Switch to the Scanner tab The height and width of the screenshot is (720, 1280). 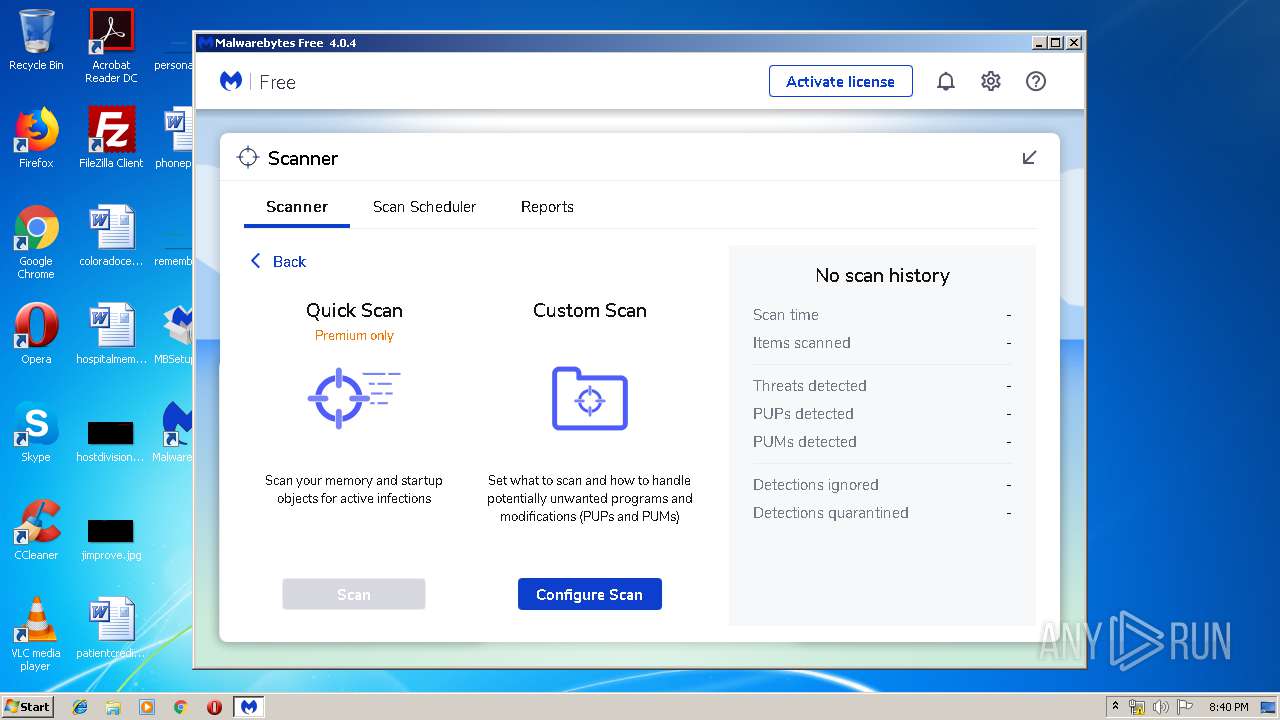pos(297,207)
